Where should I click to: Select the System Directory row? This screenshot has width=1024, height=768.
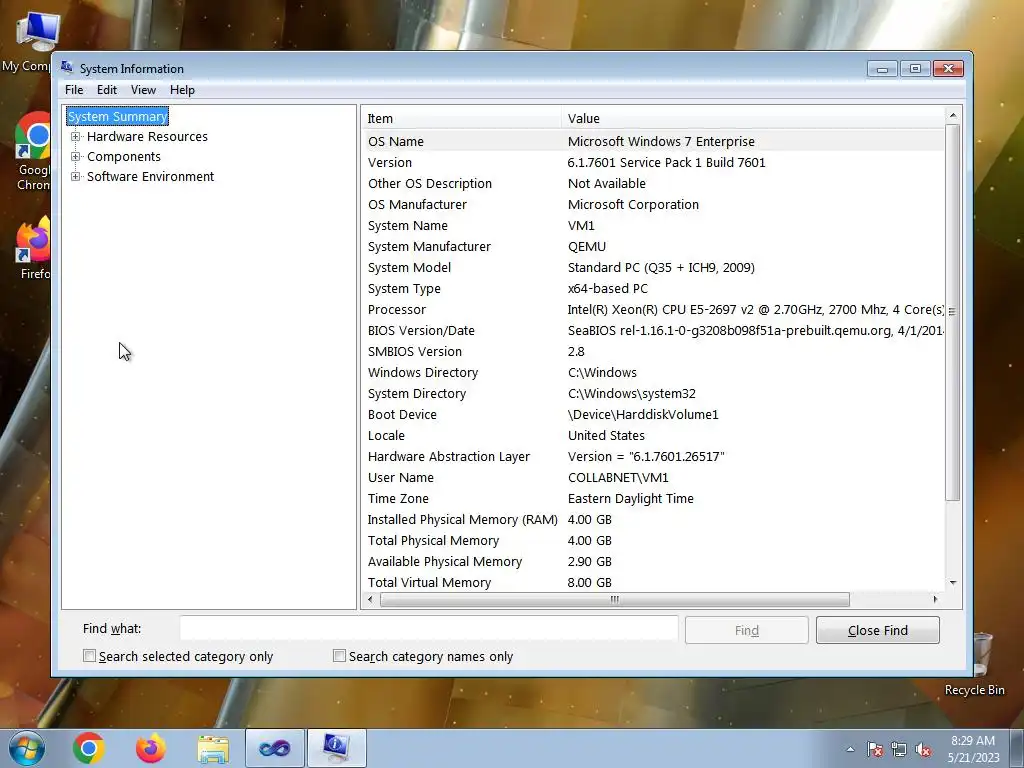[x=653, y=393]
